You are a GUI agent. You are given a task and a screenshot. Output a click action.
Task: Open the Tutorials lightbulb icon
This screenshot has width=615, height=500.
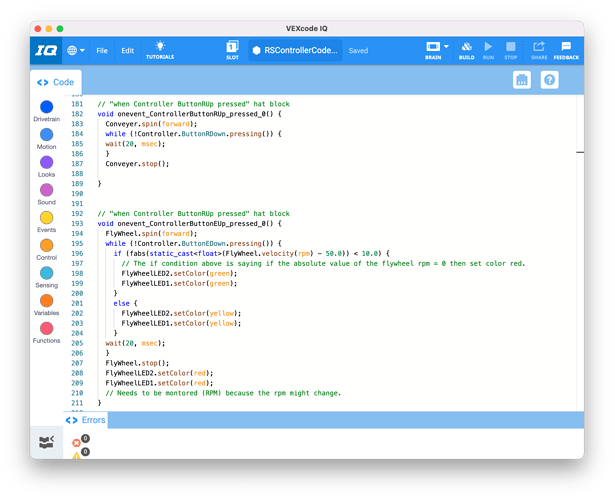(x=160, y=50)
